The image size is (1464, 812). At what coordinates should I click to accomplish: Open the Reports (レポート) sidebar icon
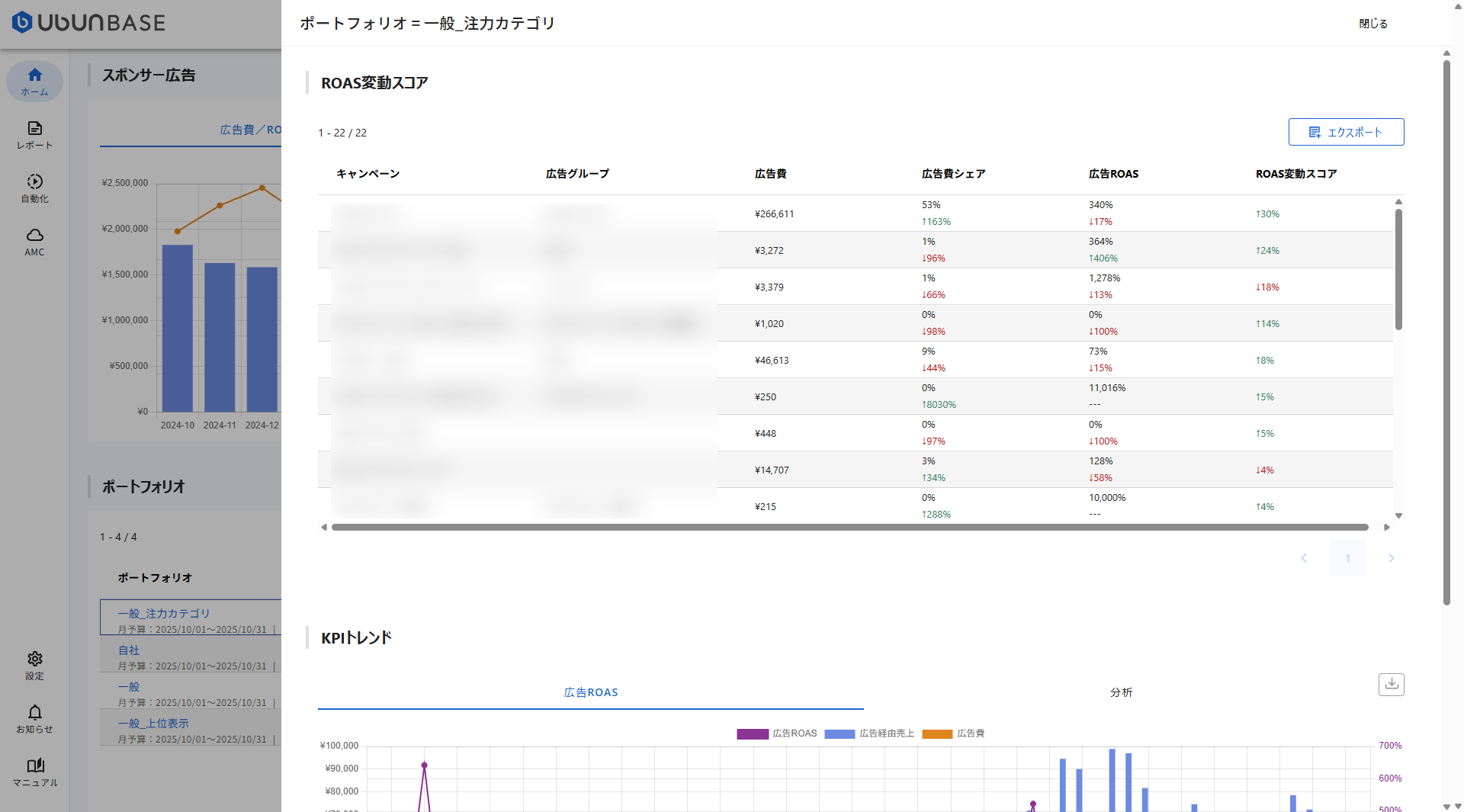pyautogui.click(x=34, y=134)
